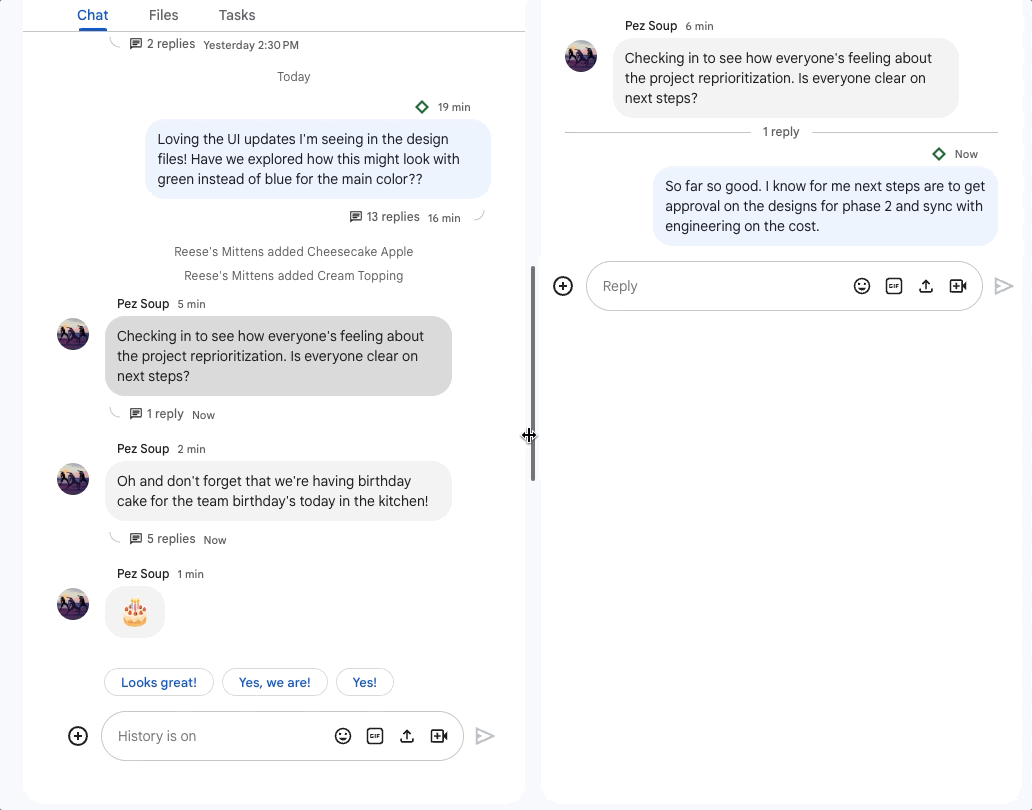The image size is (1032, 810).
Task: Click the plus icon beside History is on
Action: (78, 736)
